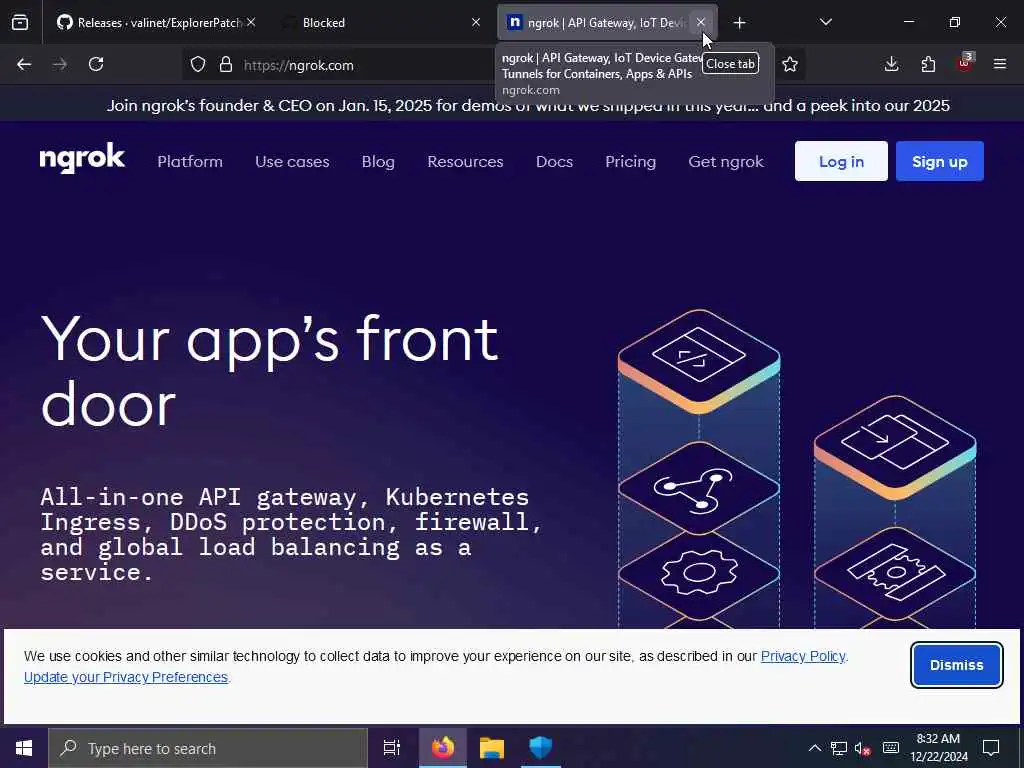Open the Resources menu

pyautogui.click(x=465, y=161)
